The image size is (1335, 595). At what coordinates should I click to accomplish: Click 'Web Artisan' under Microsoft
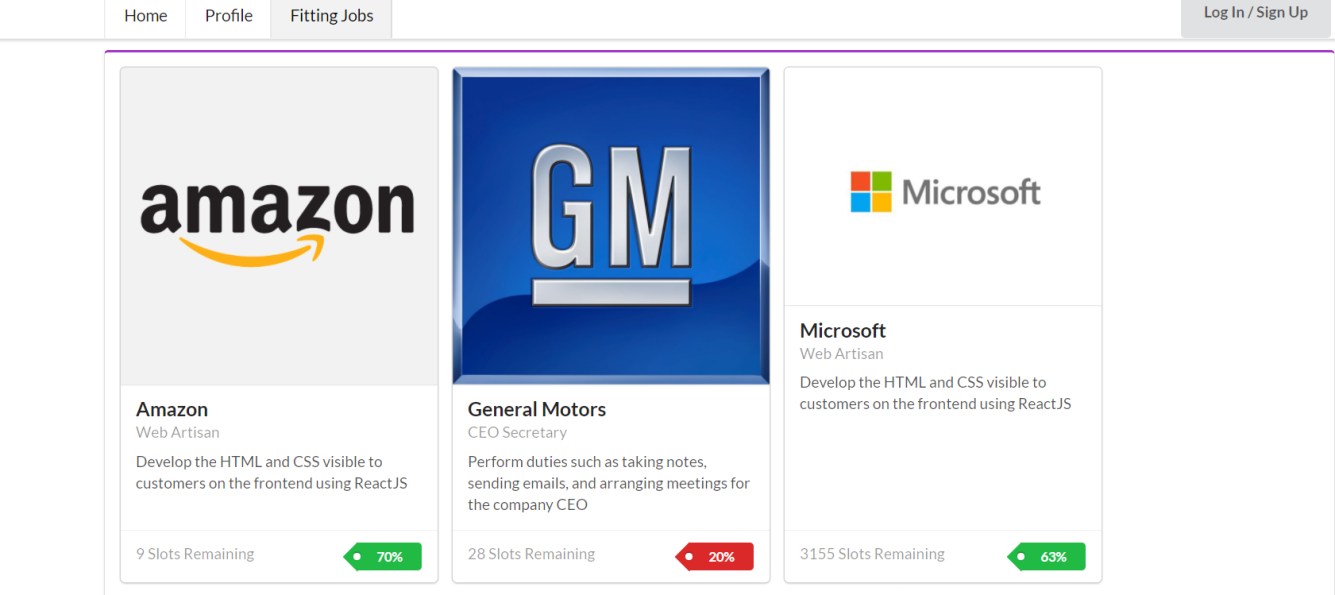coord(842,354)
